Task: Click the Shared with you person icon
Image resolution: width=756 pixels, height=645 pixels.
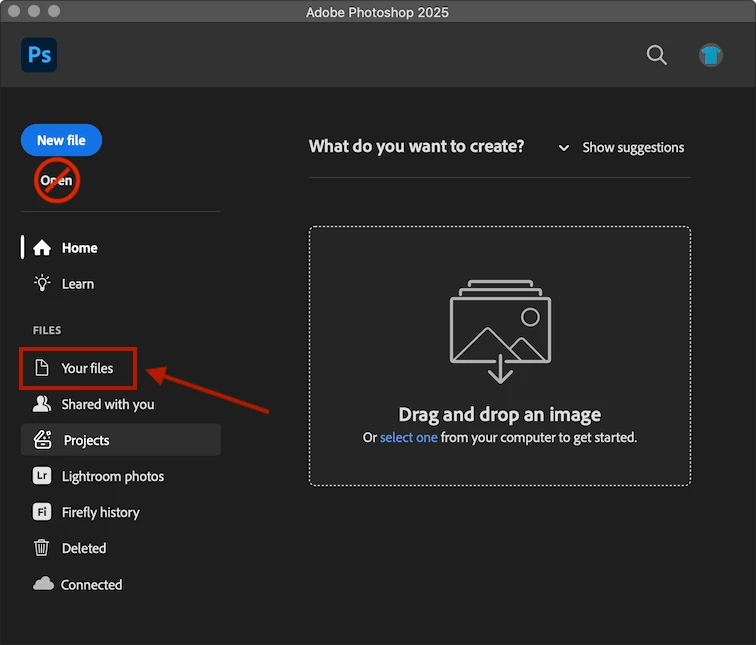Action: click(x=42, y=404)
